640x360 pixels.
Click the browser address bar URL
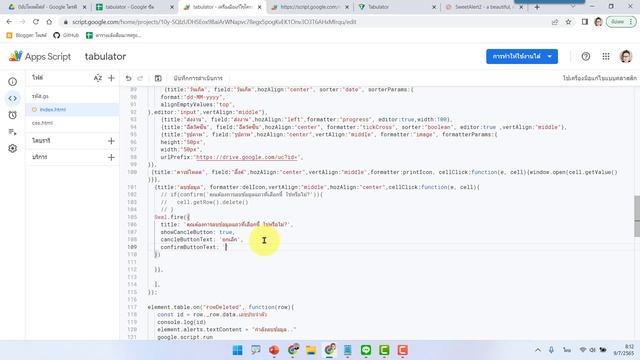(214, 22)
